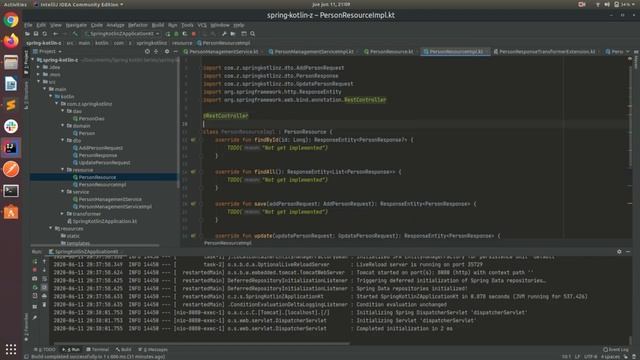Click the pin tab icon in Run panel

pos(35,317)
